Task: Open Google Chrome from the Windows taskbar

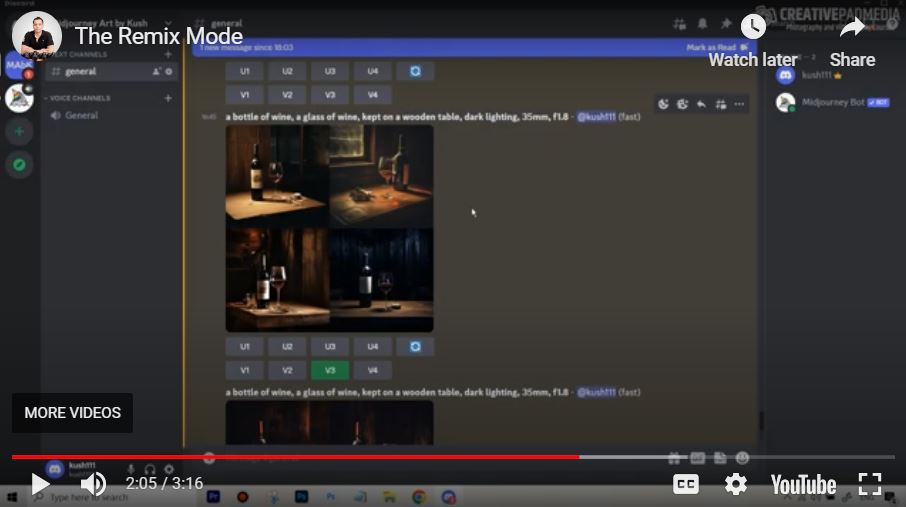Action: 419,497
